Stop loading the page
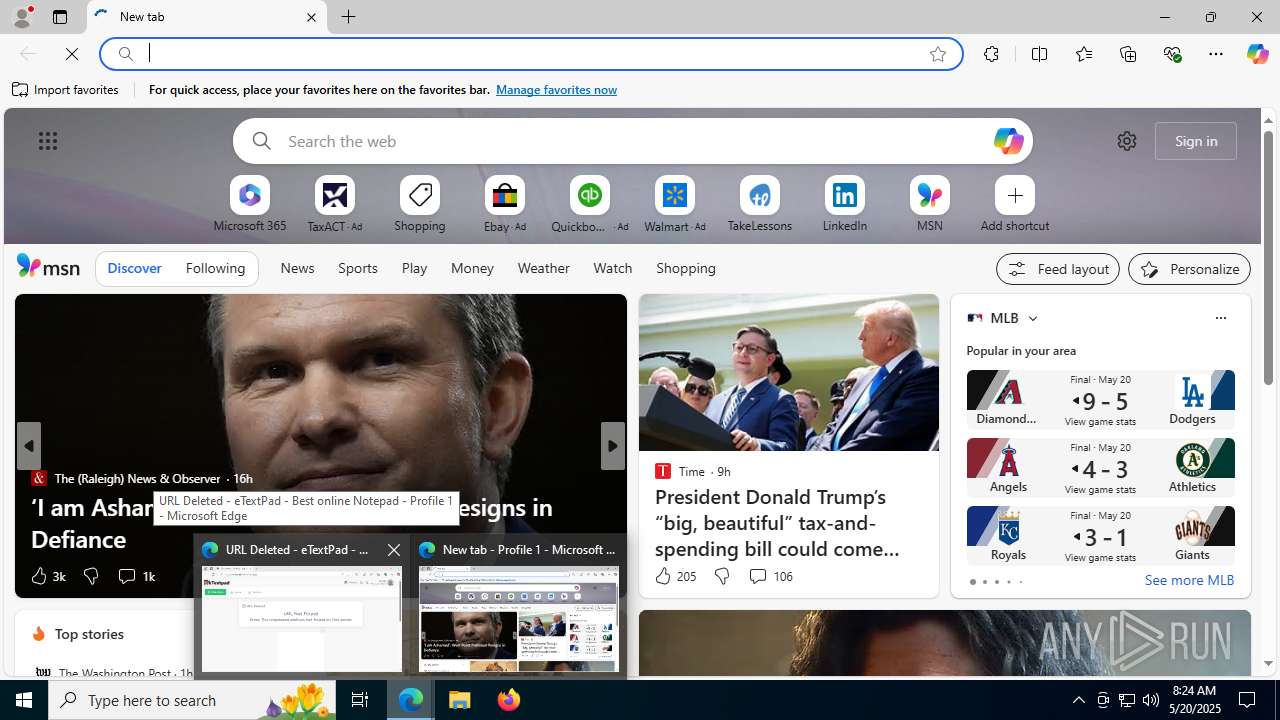This screenshot has width=1280, height=720. click(72, 54)
